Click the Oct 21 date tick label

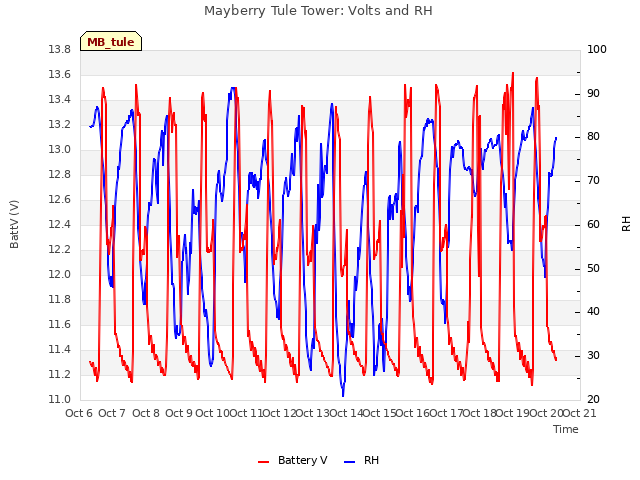(x=580, y=413)
